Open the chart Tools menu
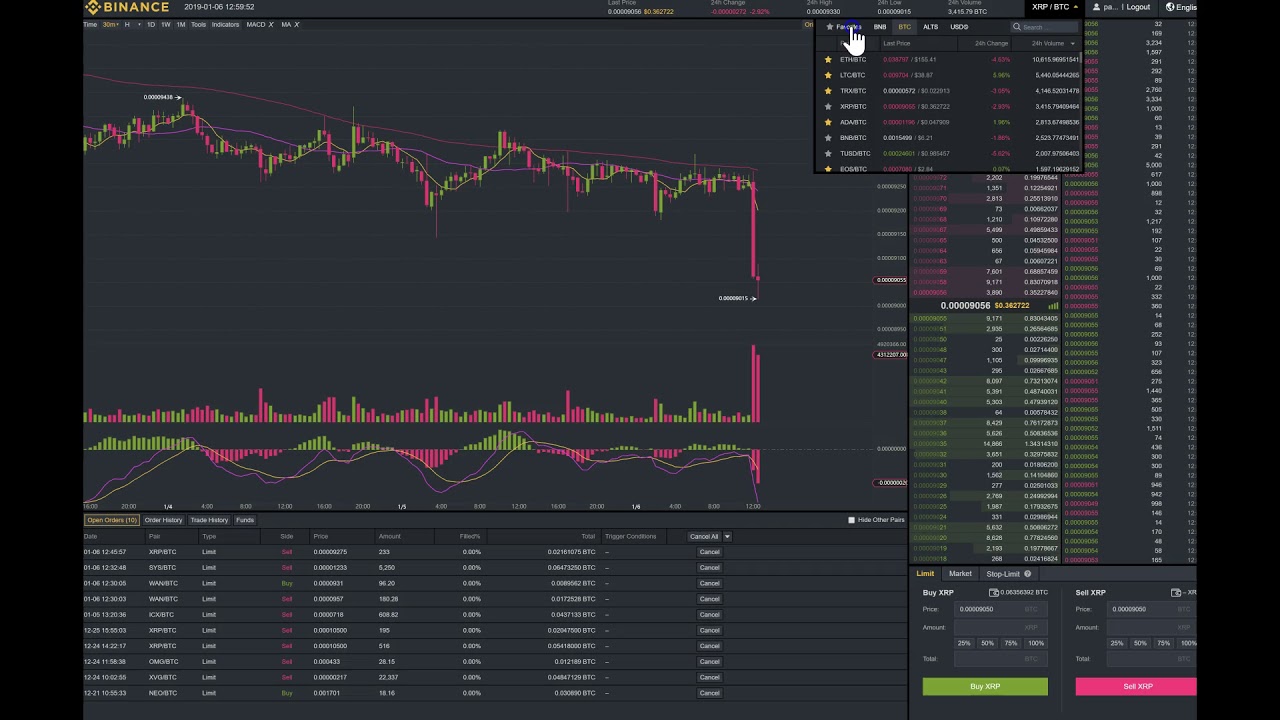The image size is (1280, 720). pos(198,24)
